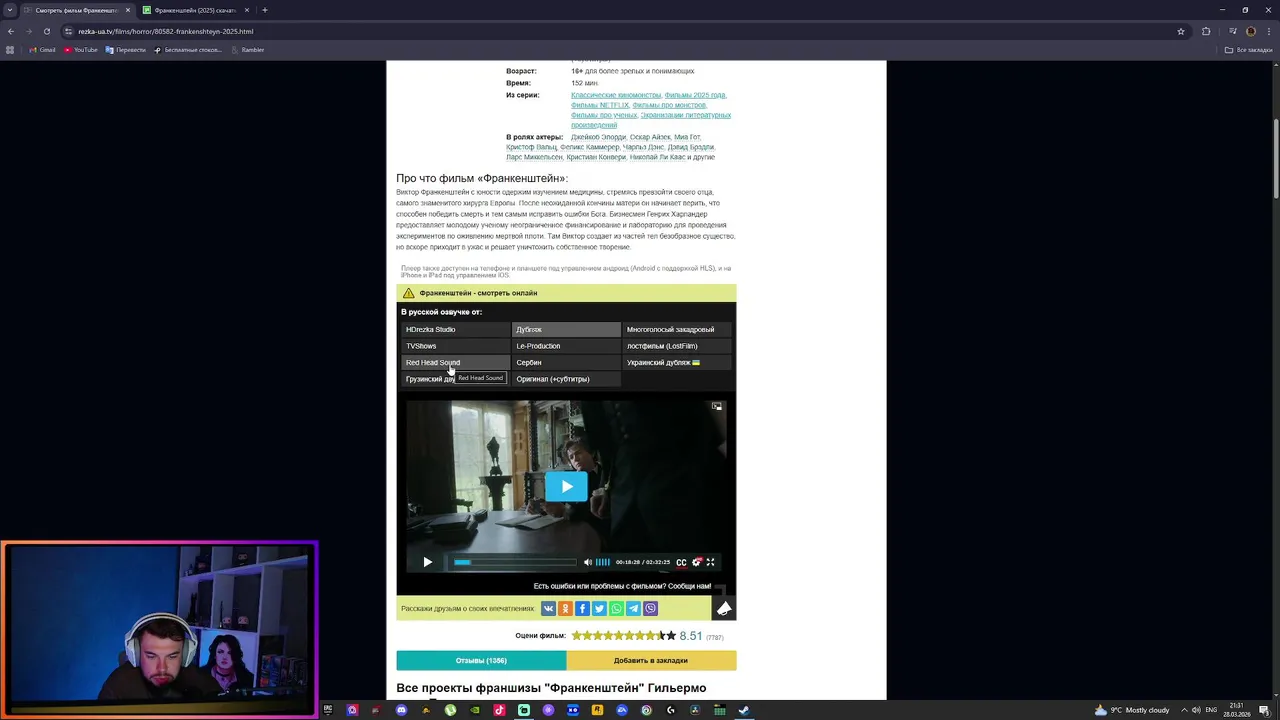Share via Odnoklassniki icon

[565, 608]
